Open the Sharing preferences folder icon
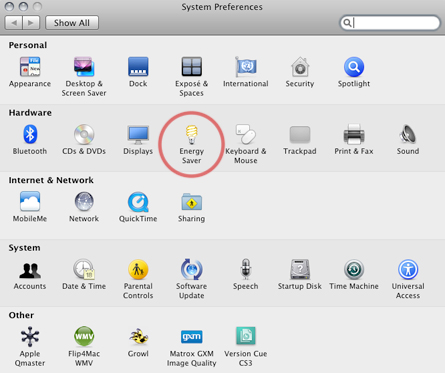 [191, 202]
